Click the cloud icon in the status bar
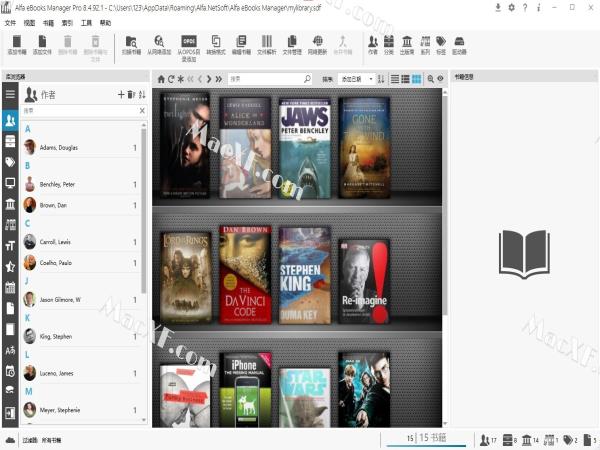Image resolution: width=600 pixels, height=450 pixels. click(10, 440)
